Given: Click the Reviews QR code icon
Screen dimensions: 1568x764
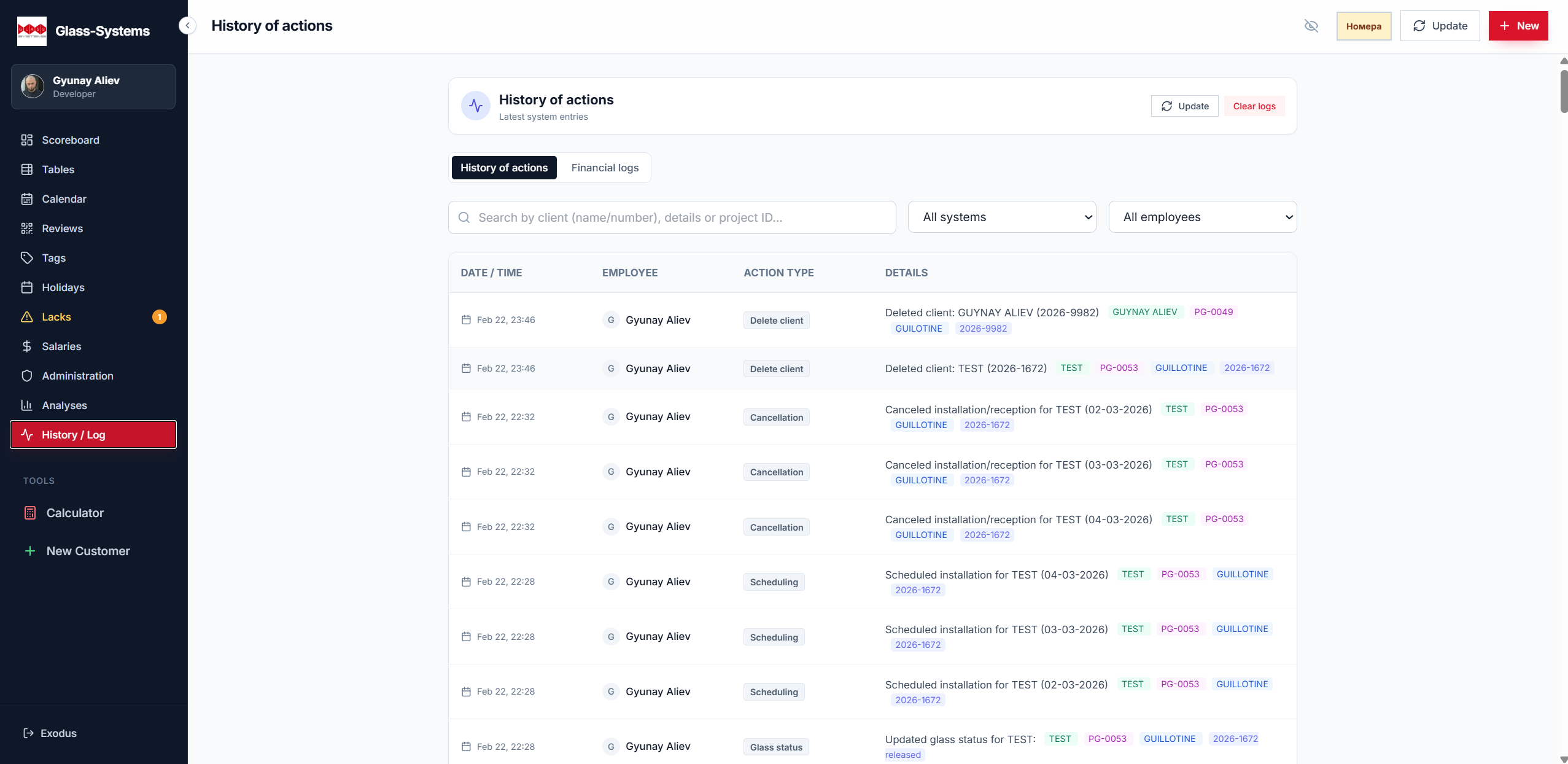Looking at the screenshot, I should click(26, 228).
